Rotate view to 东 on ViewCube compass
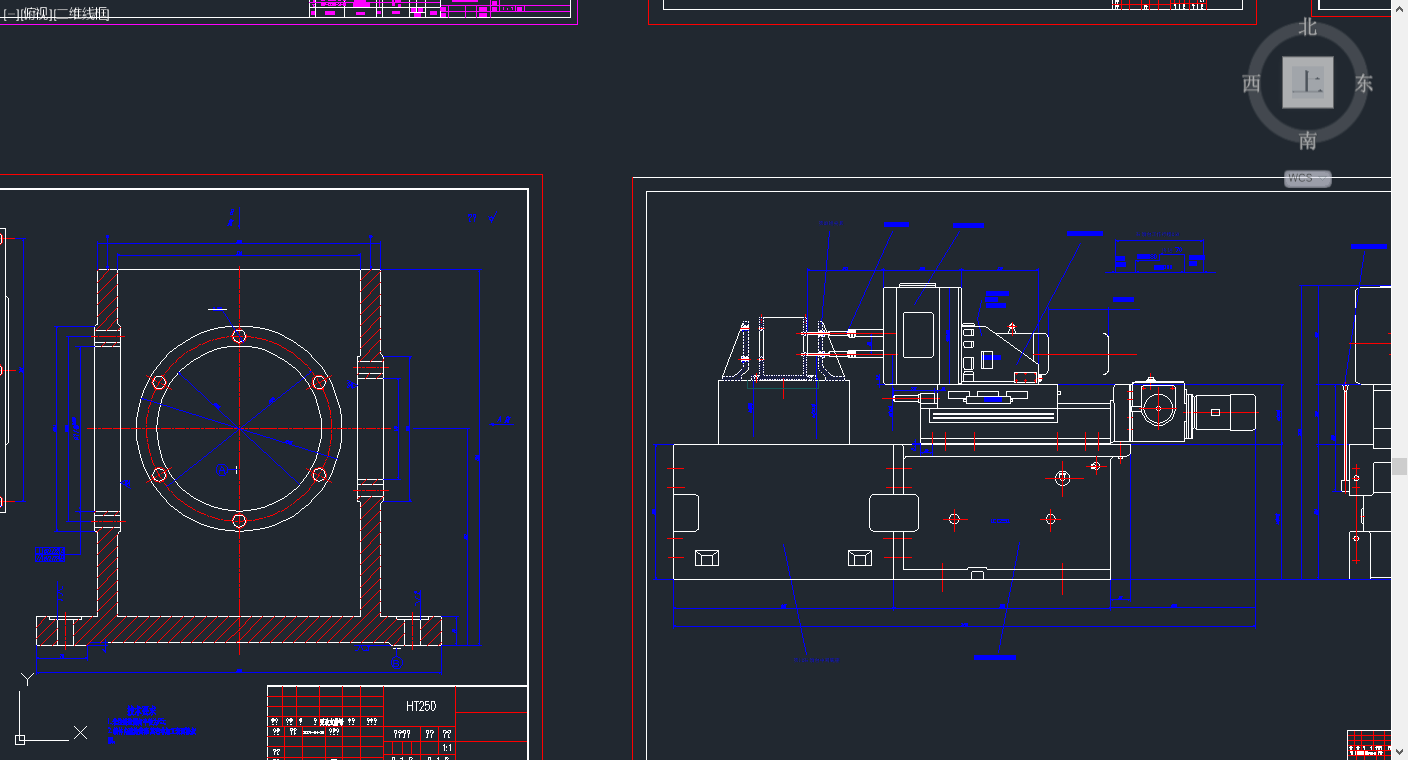 (x=1364, y=84)
